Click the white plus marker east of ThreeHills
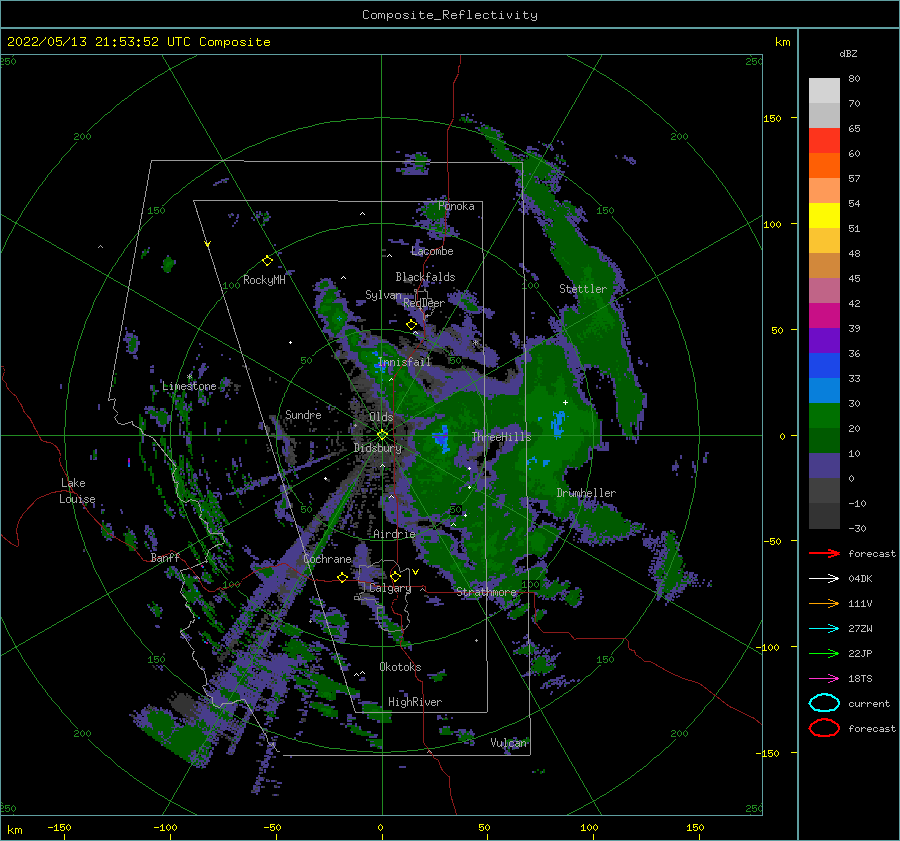The width and height of the screenshot is (900, 841). (565, 402)
